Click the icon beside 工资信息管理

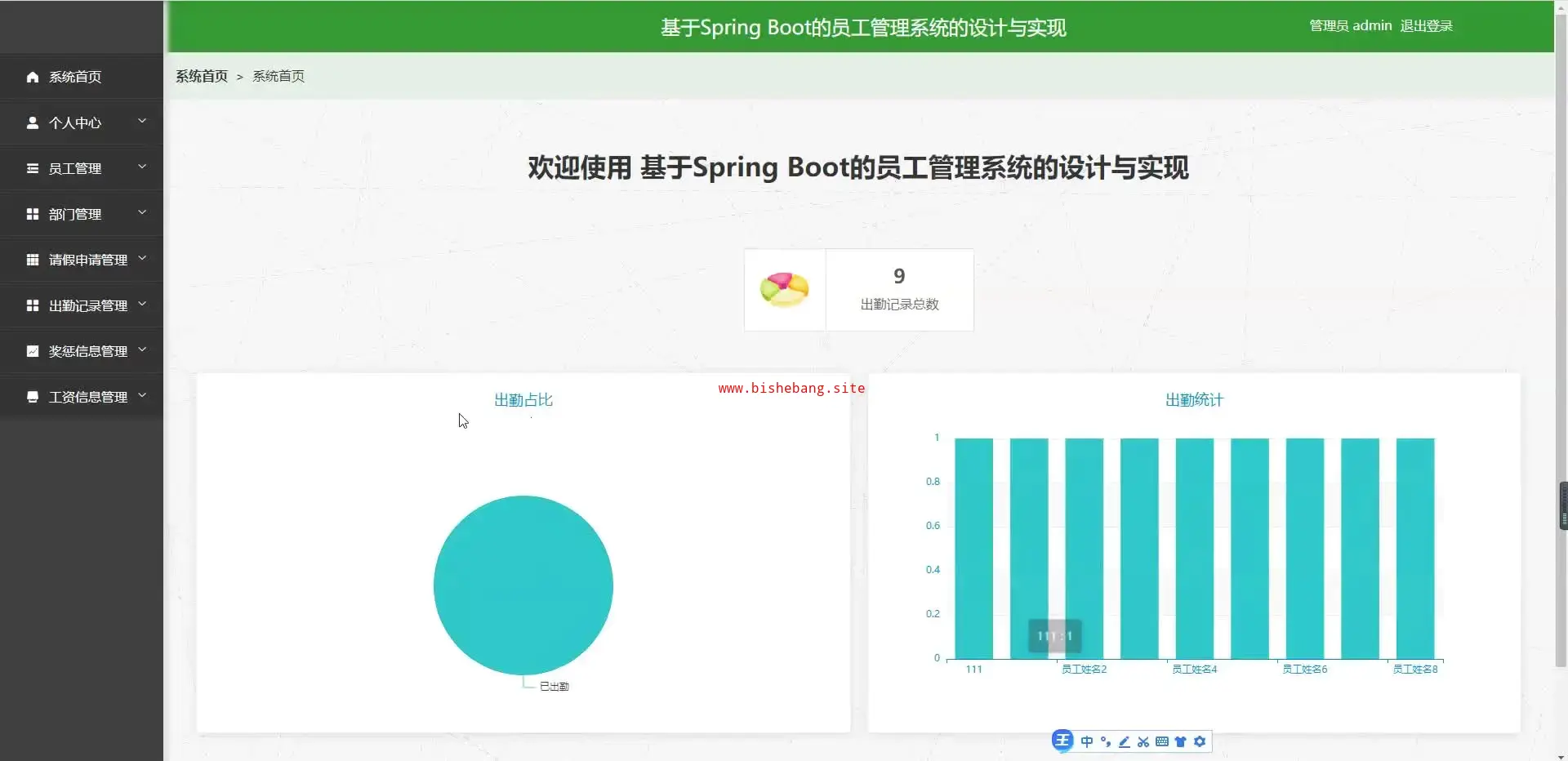tap(33, 397)
